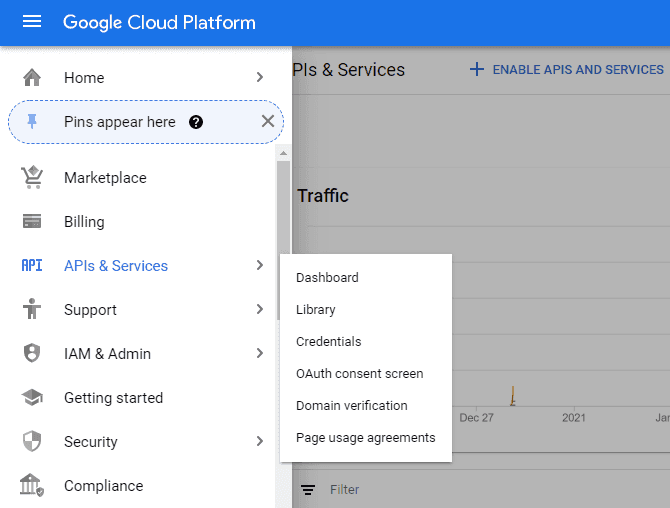Click the Marketplace cart icon
Viewport: 670px width, 508px height.
click(32, 177)
